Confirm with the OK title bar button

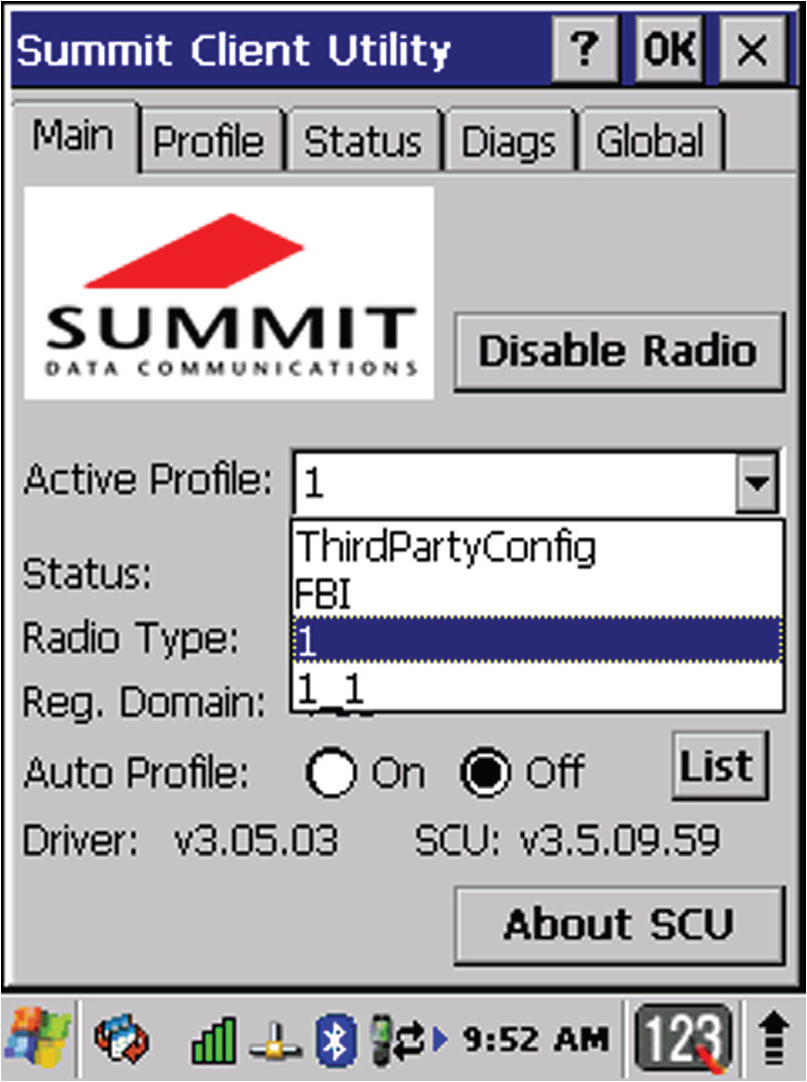(x=669, y=50)
